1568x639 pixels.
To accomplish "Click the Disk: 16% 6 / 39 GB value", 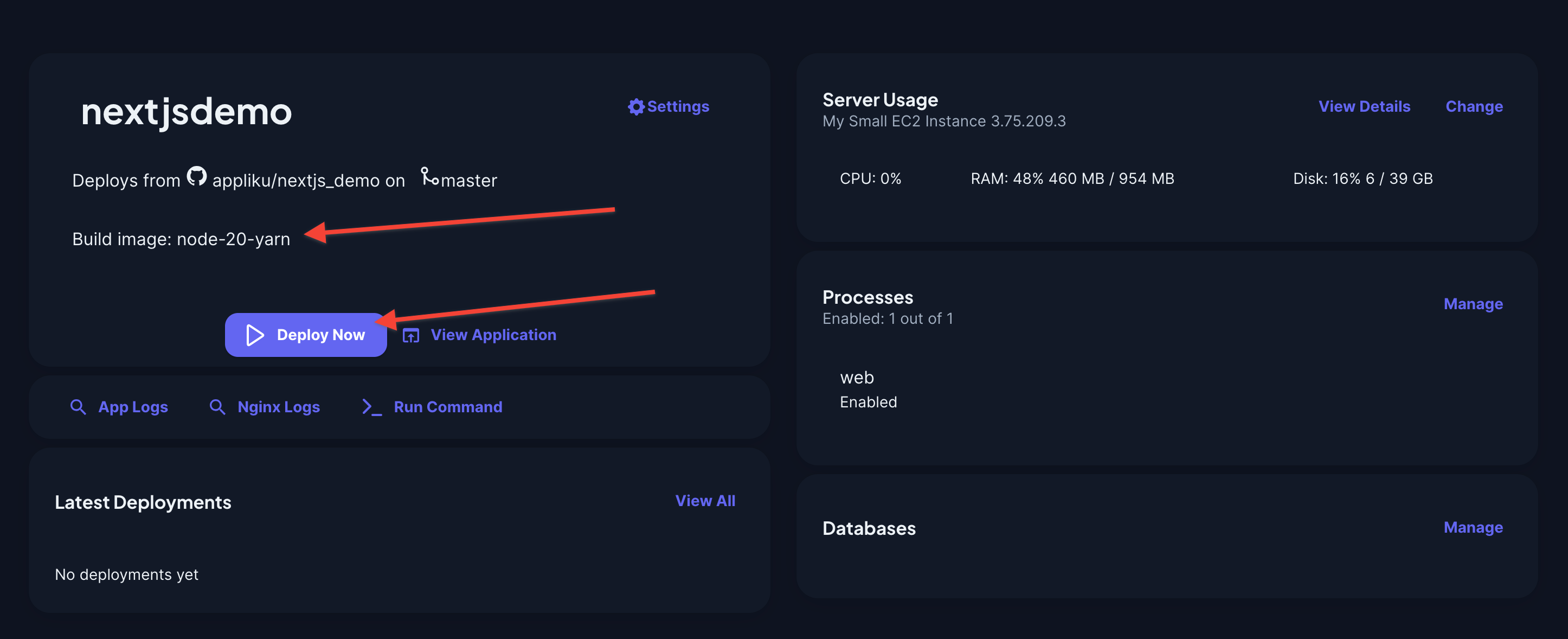I will pos(1363,178).
